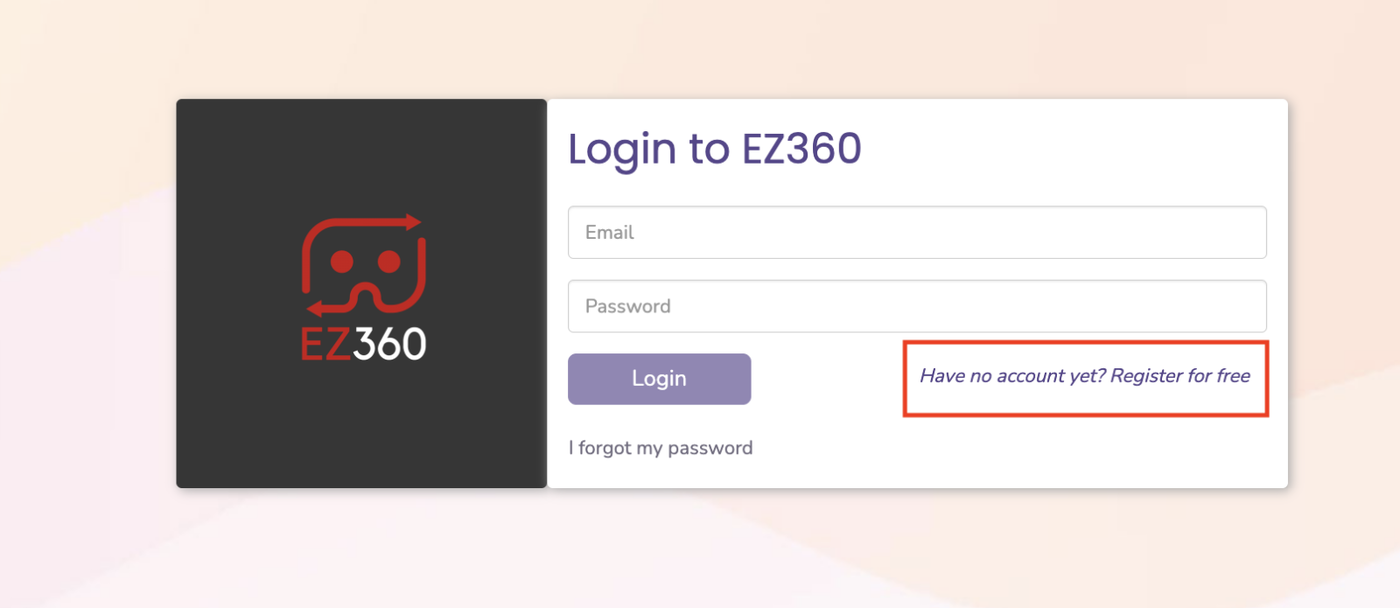
Task: Click the "Email" placeholder text
Action: pyautogui.click(x=610, y=232)
